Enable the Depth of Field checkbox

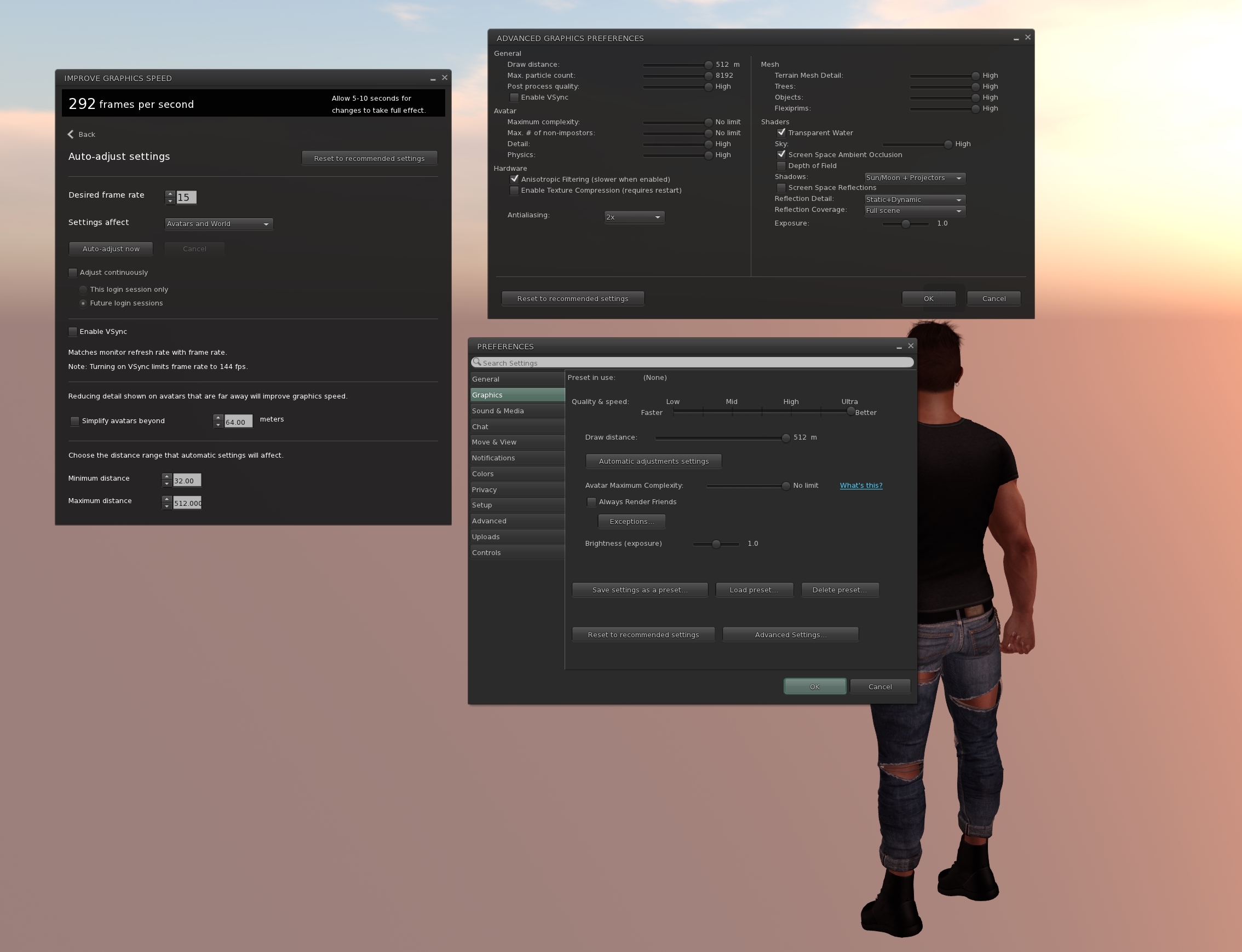coord(781,165)
